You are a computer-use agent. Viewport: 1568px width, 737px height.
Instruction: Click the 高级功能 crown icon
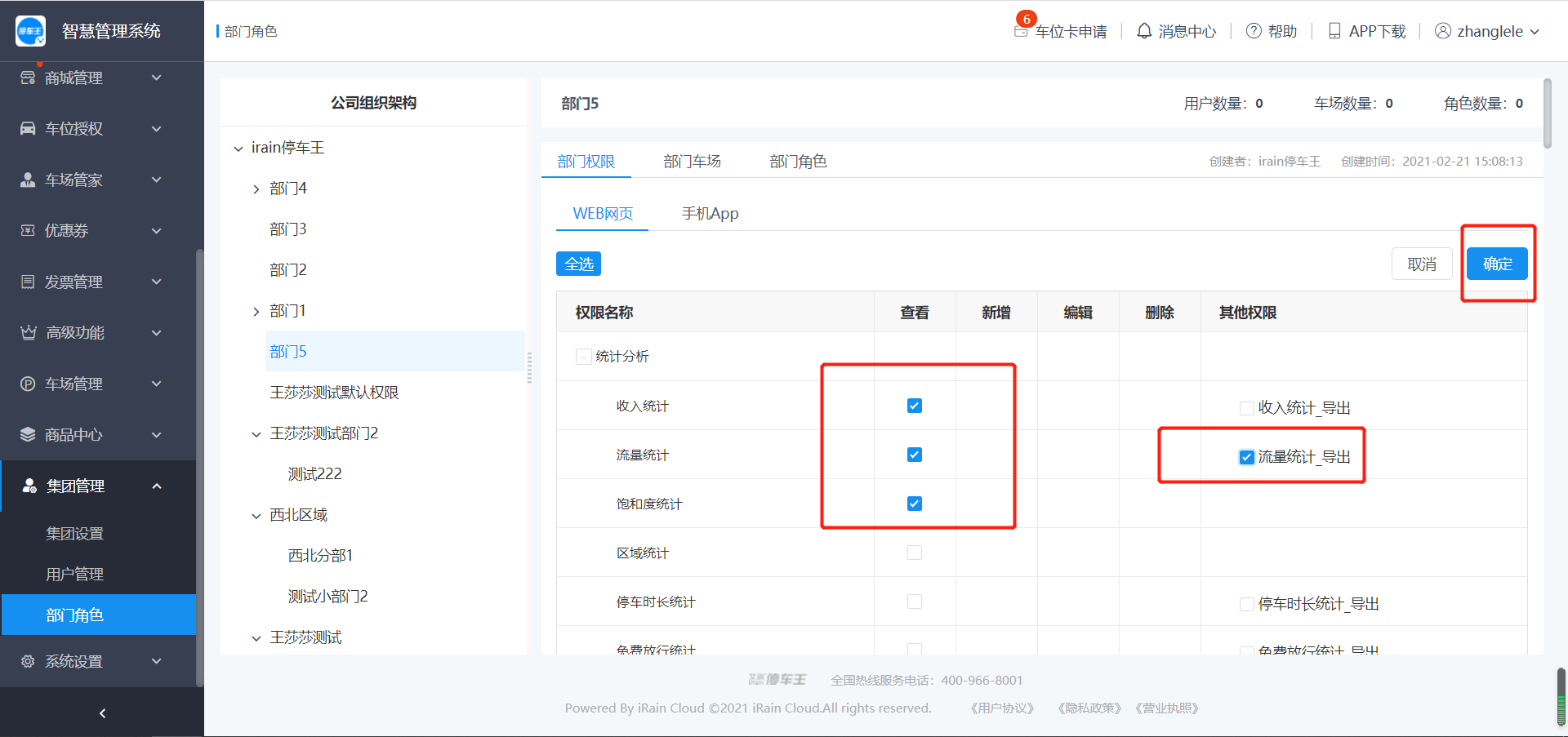(x=29, y=332)
